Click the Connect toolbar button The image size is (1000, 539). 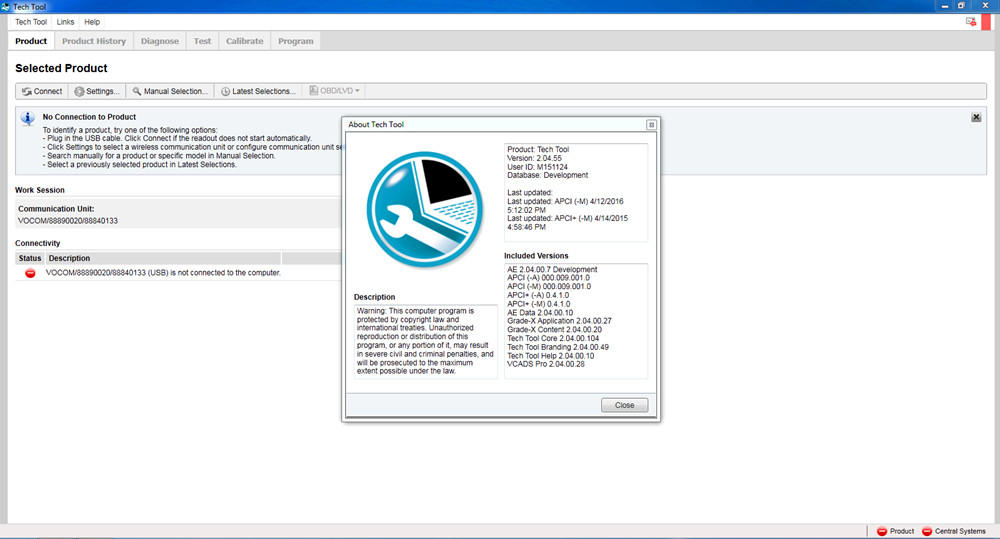pyautogui.click(x=42, y=91)
